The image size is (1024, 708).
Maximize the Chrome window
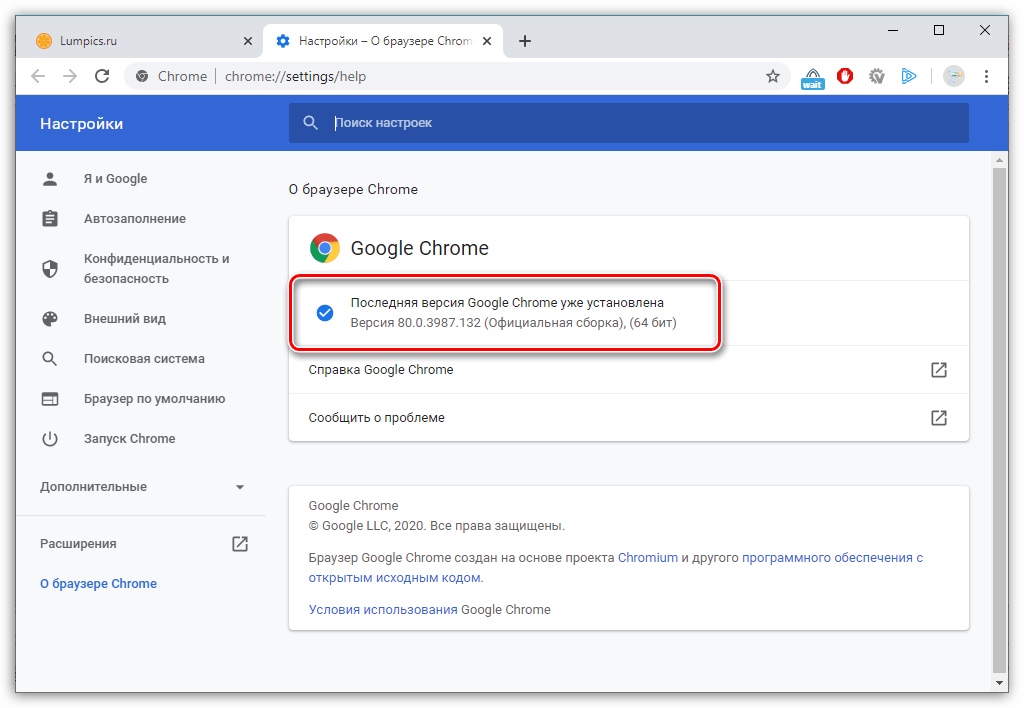[x=938, y=30]
